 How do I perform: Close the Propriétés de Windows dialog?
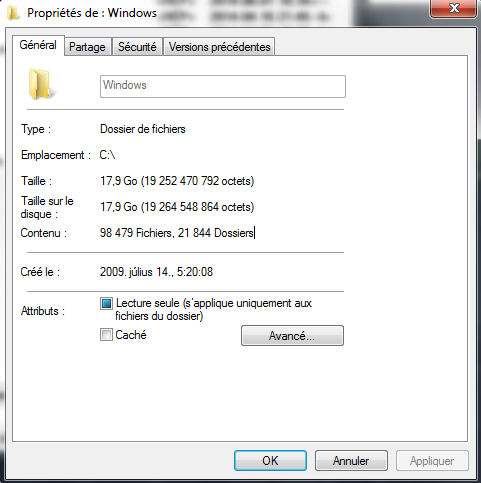click(453, 8)
